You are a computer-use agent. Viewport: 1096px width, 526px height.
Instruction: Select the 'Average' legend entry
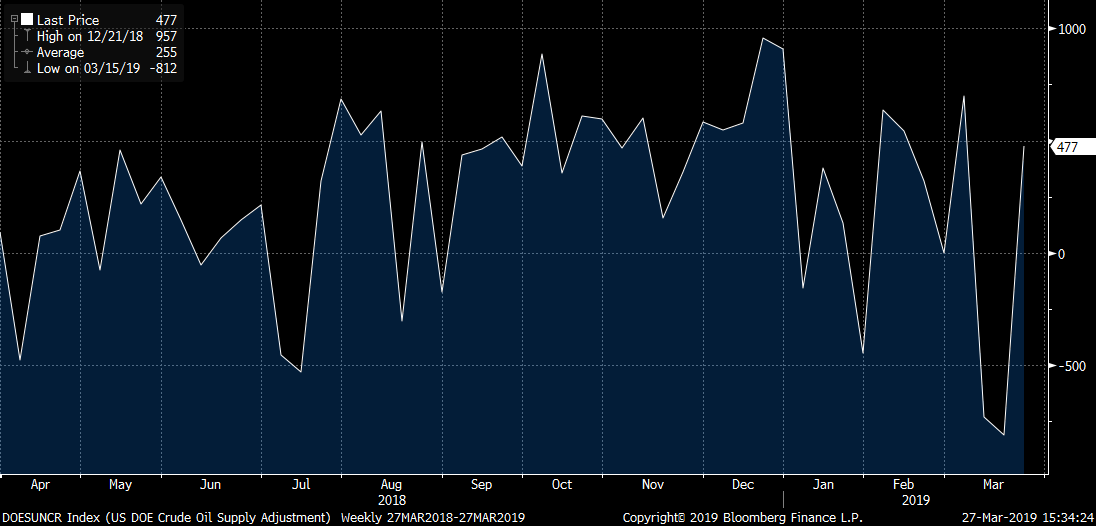tap(60, 52)
